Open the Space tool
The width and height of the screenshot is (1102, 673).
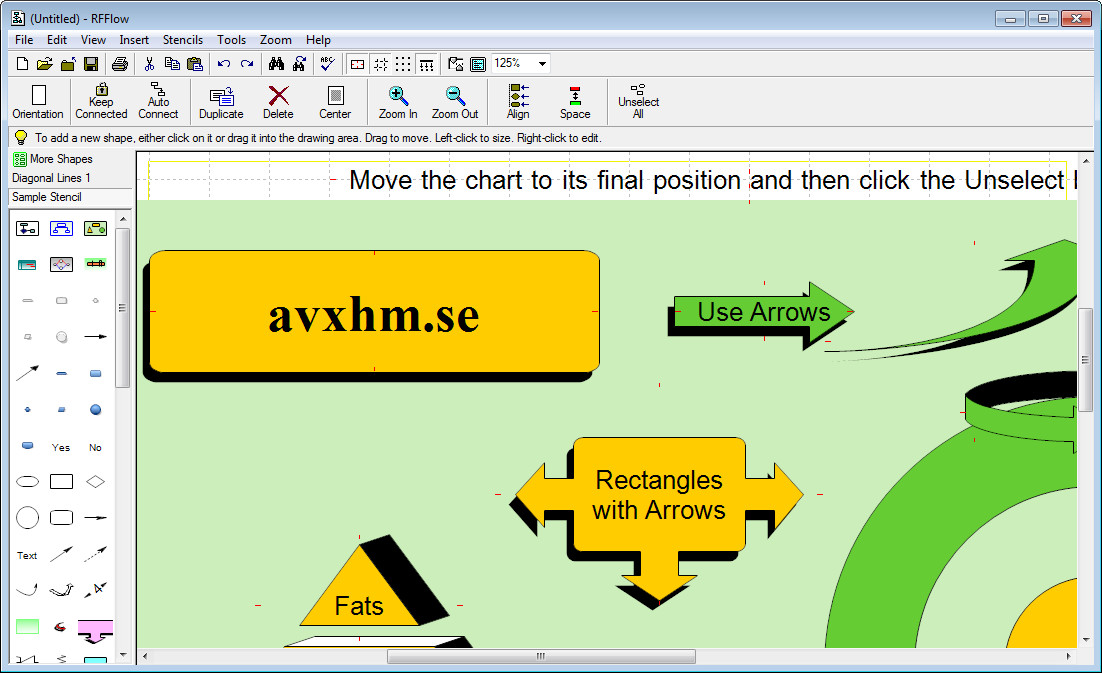[x=575, y=102]
